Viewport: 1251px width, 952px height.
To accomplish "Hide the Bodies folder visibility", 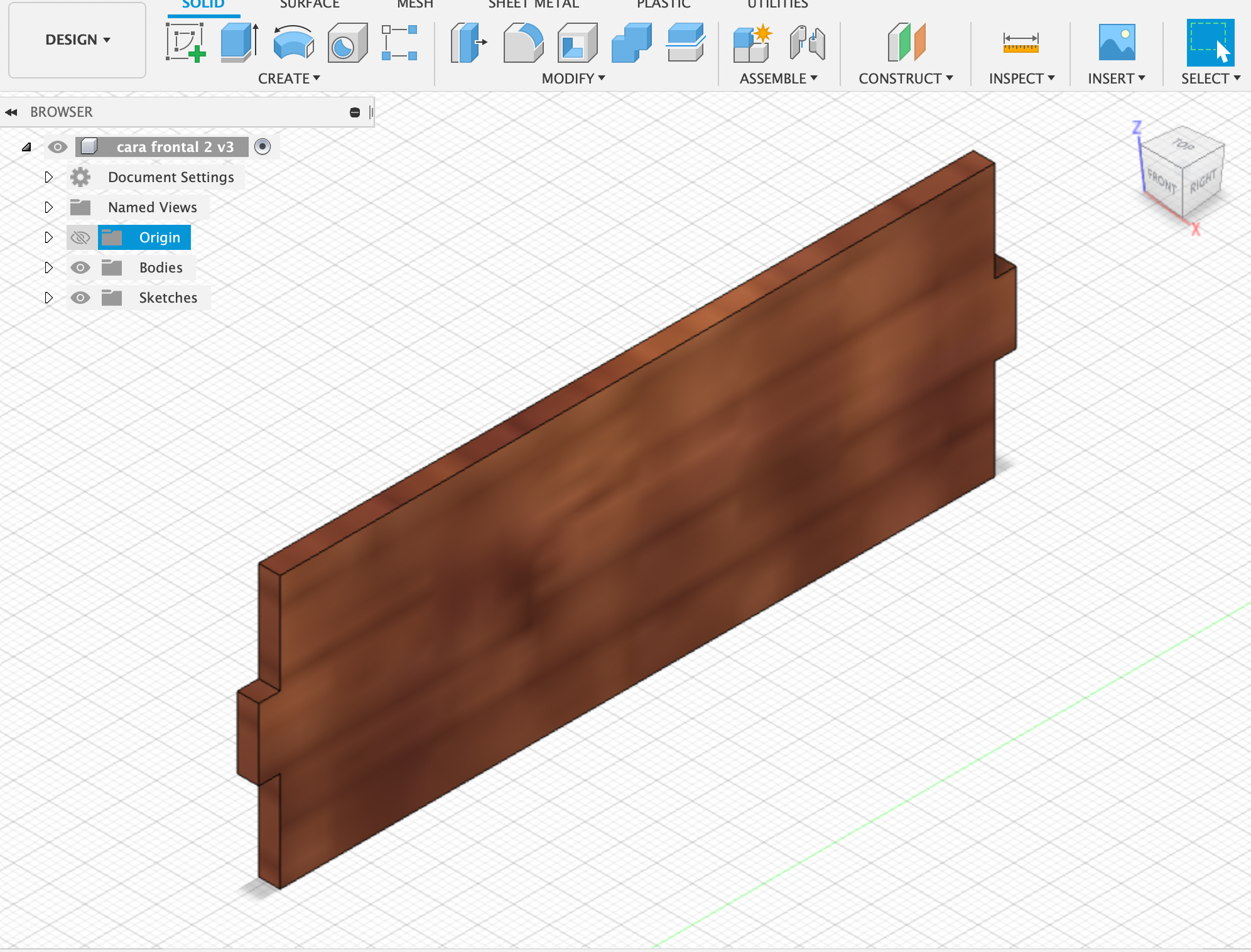I will (x=80, y=268).
